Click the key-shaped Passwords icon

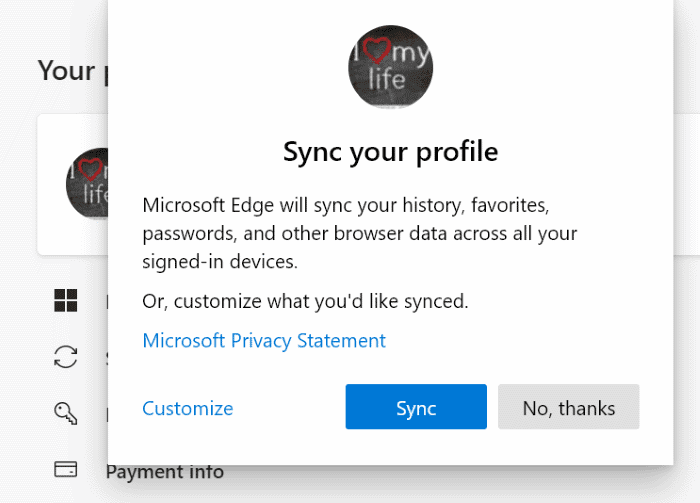tap(65, 413)
